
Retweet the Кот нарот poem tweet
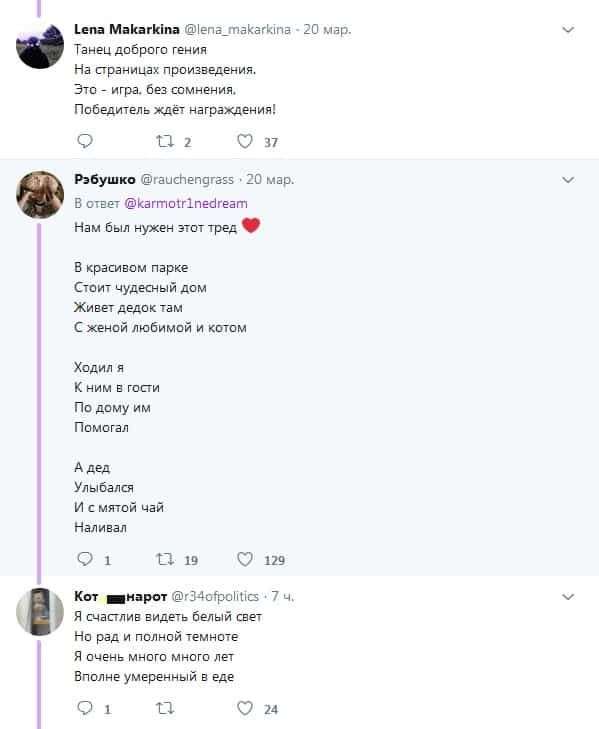coord(165,708)
